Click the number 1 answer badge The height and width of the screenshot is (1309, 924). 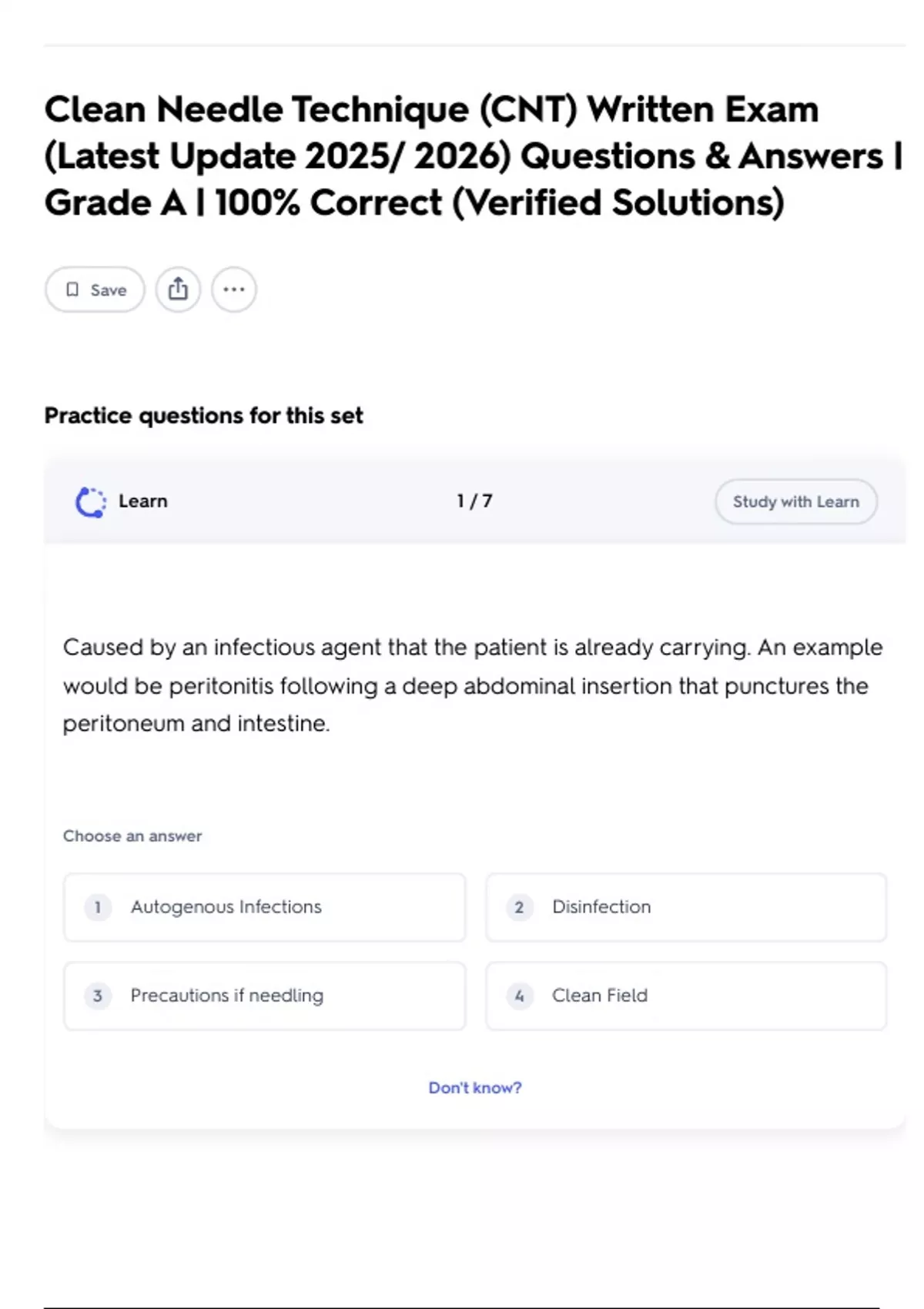(98, 907)
